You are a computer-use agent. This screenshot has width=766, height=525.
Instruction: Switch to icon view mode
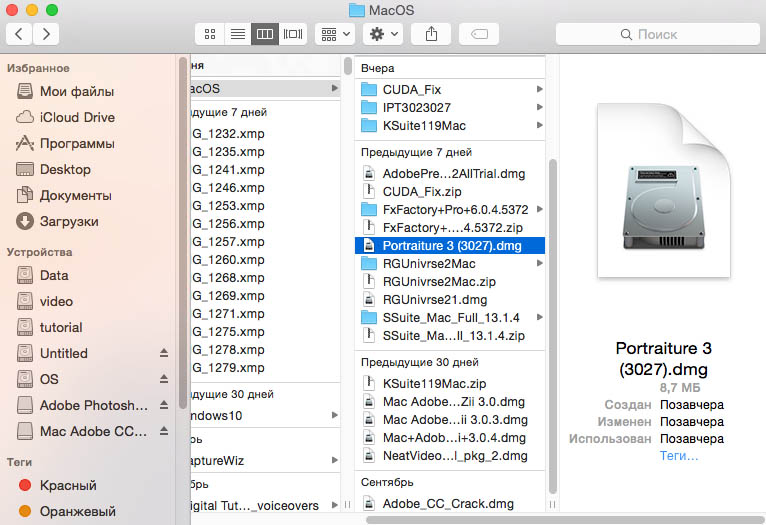[x=210, y=34]
